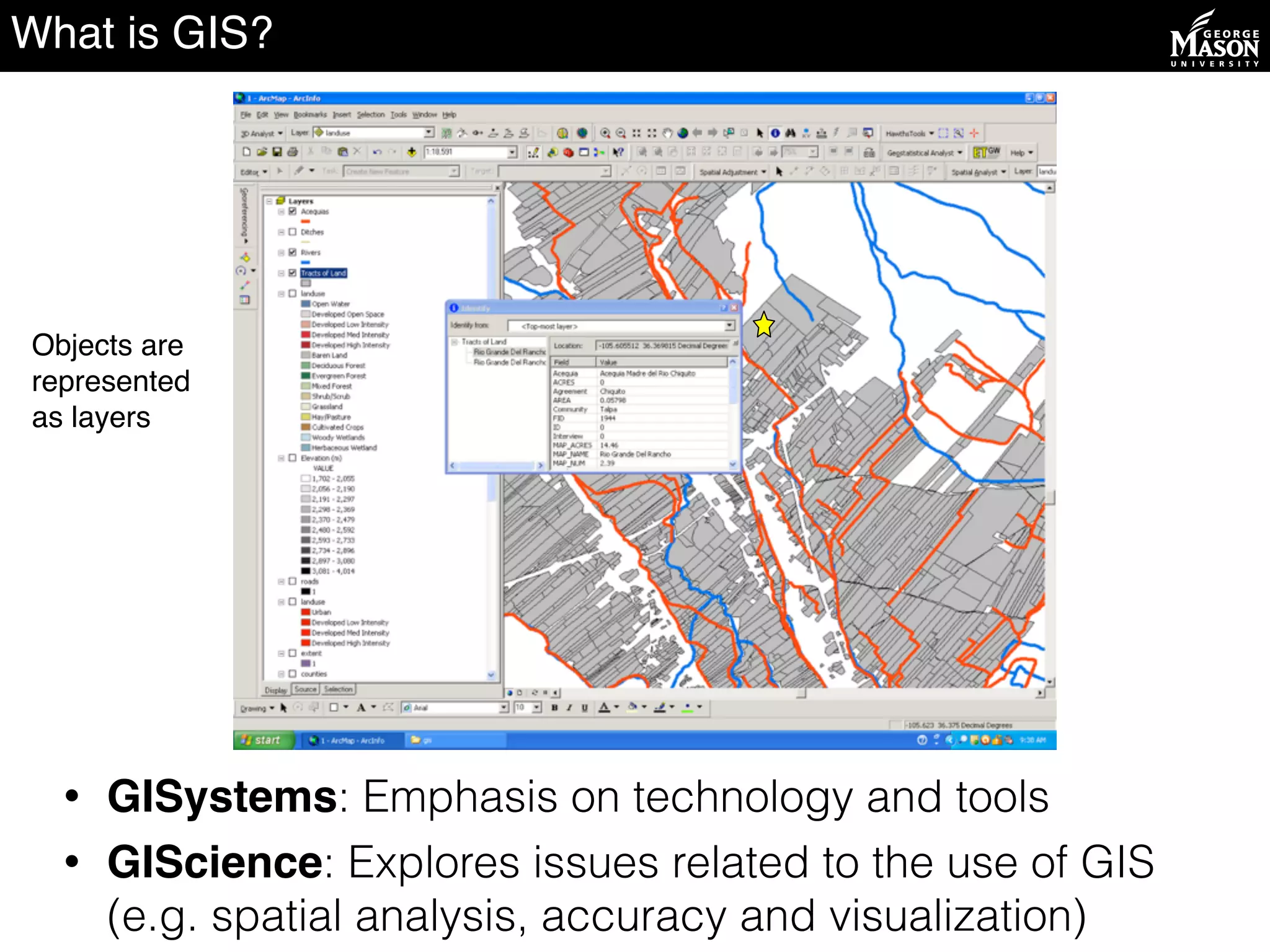Switch to the Source tab

pyautogui.click(x=305, y=689)
